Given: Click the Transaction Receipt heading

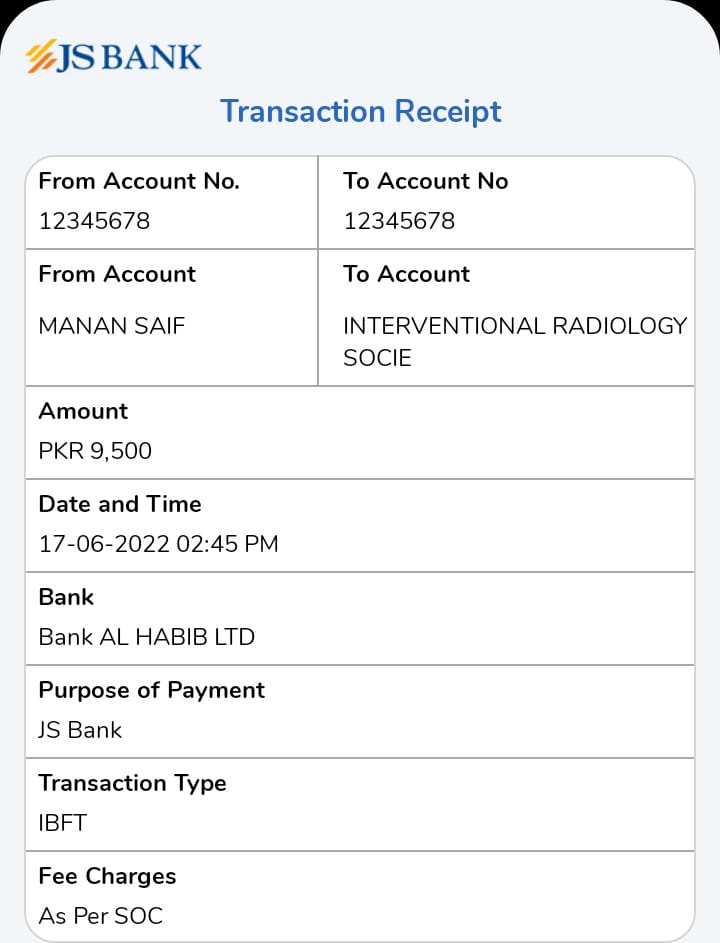Looking at the screenshot, I should pos(360,110).
